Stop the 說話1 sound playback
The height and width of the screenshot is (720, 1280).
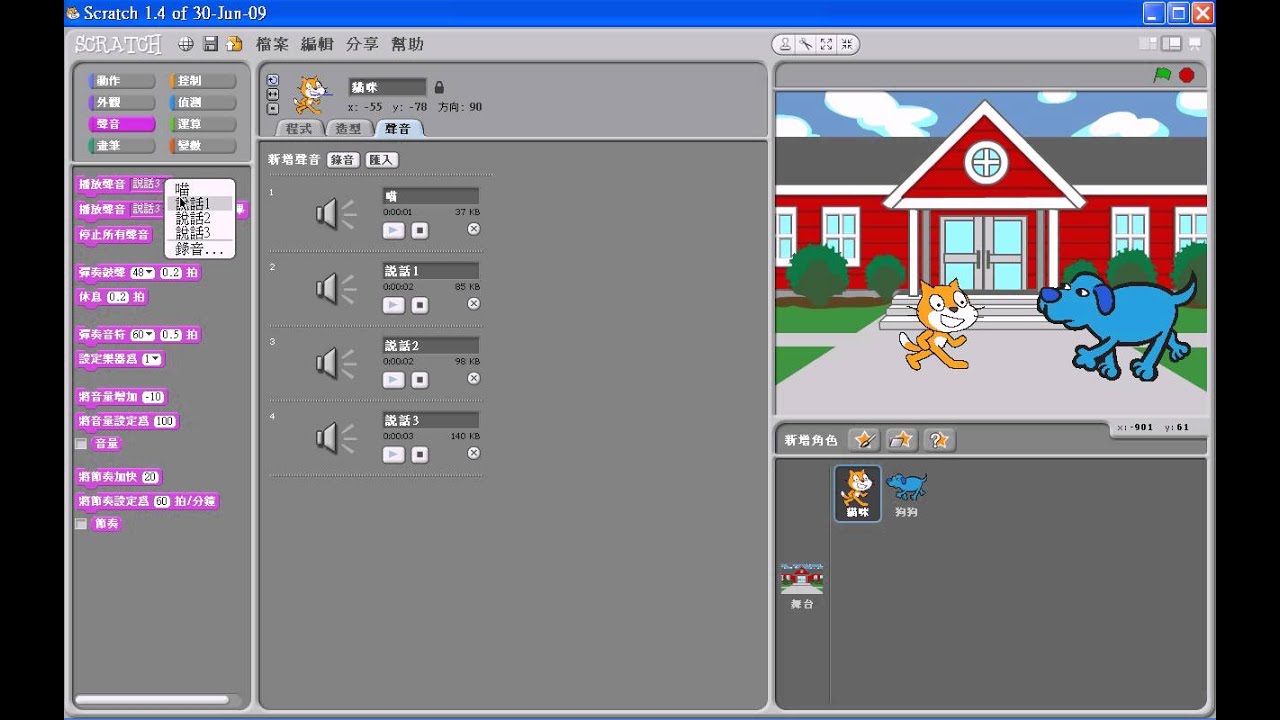[x=420, y=305]
